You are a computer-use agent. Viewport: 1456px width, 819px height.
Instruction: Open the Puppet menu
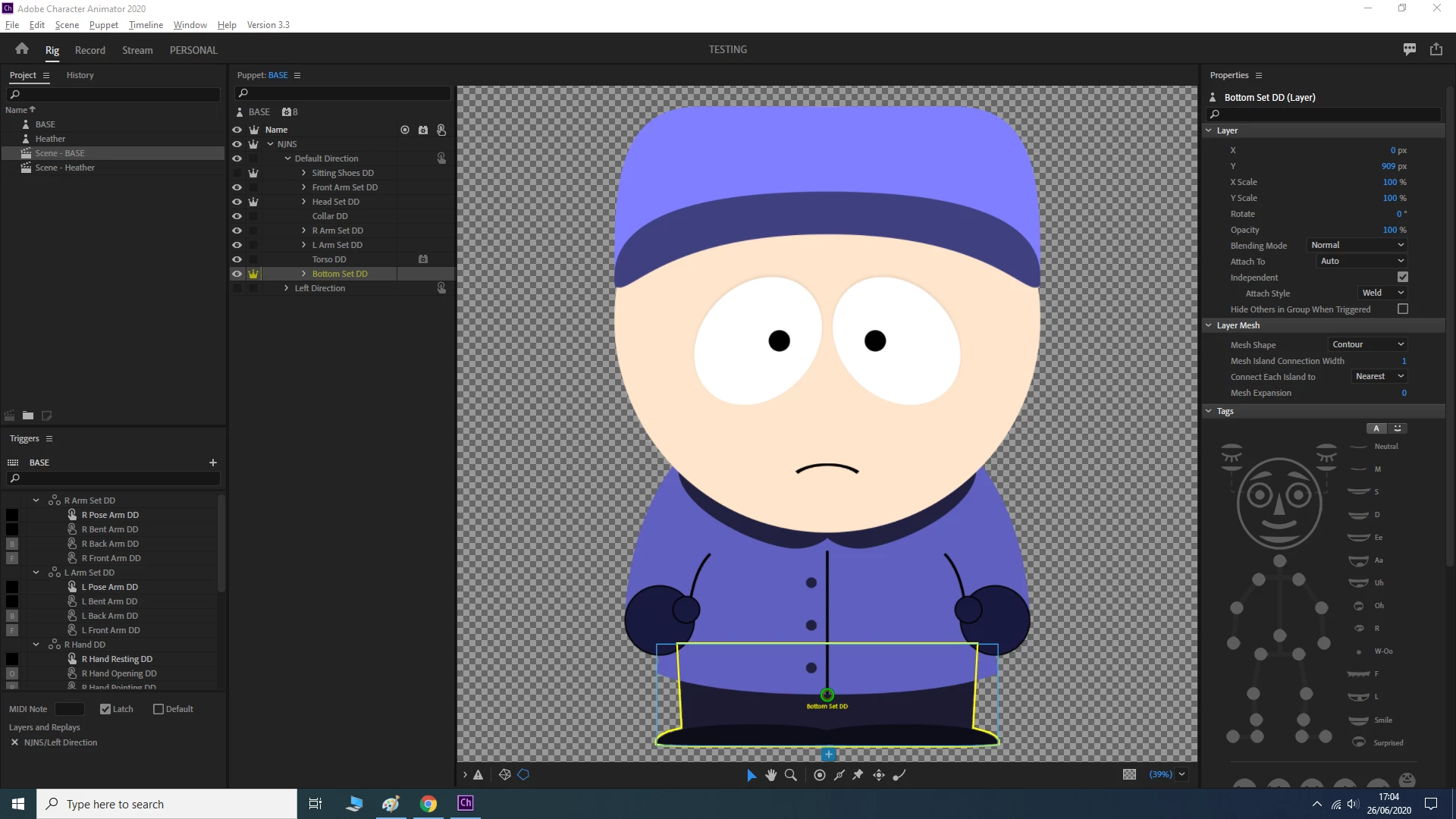pyautogui.click(x=103, y=25)
